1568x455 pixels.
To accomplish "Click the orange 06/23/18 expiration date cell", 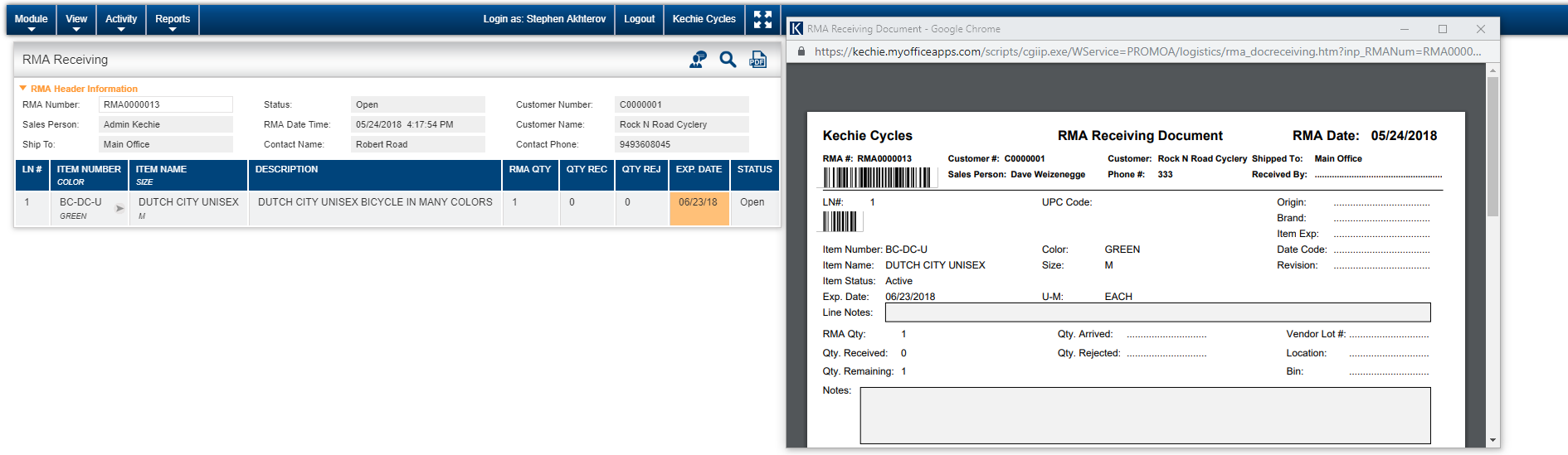I will (x=699, y=209).
